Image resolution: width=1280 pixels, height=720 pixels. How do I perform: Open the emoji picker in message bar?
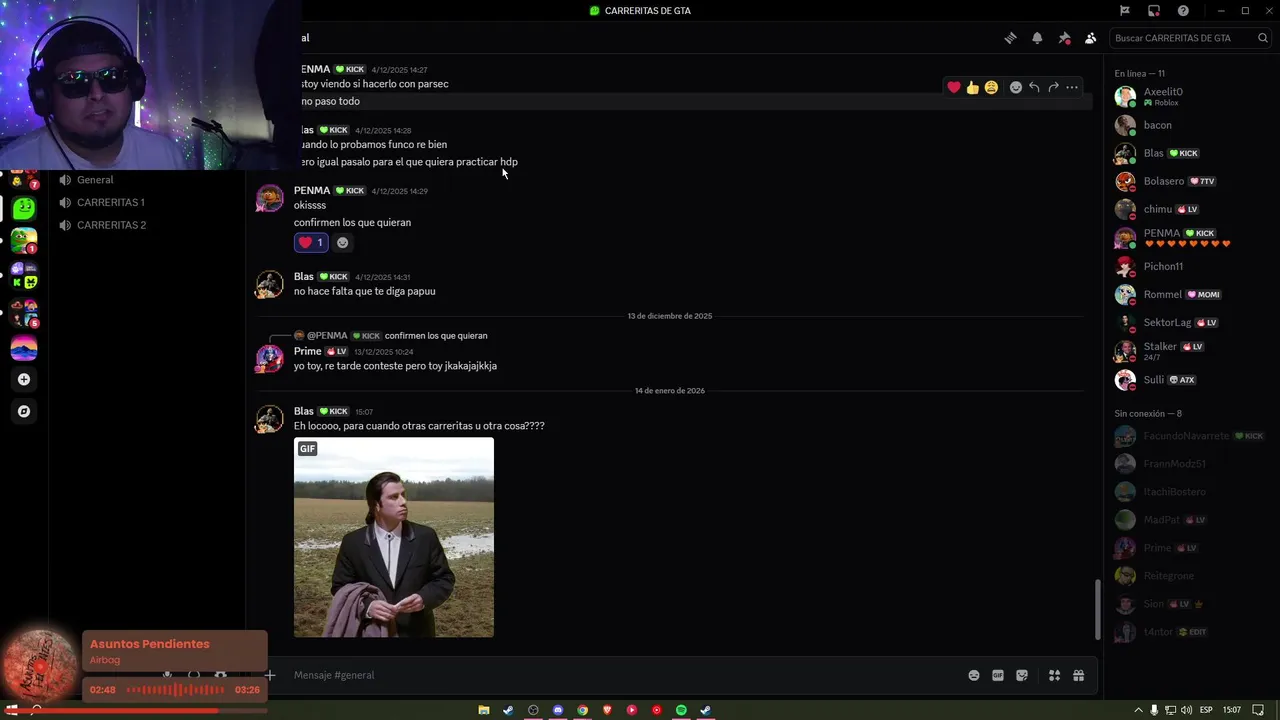point(974,675)
